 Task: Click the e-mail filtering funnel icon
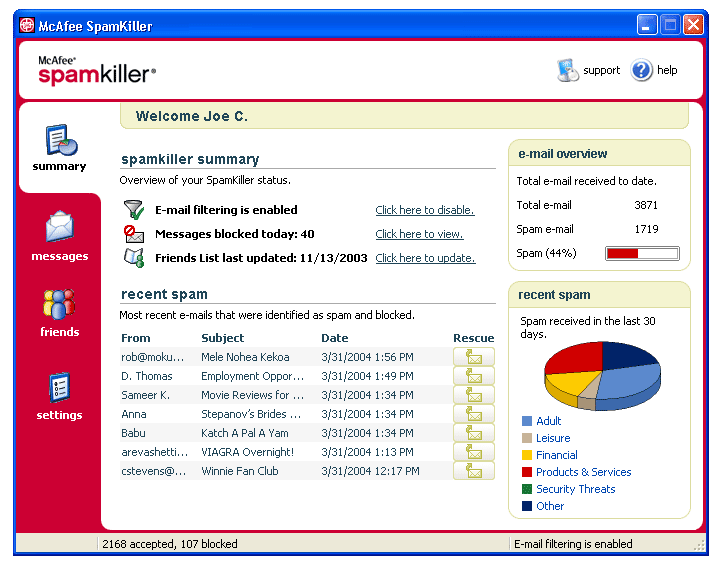134,210
